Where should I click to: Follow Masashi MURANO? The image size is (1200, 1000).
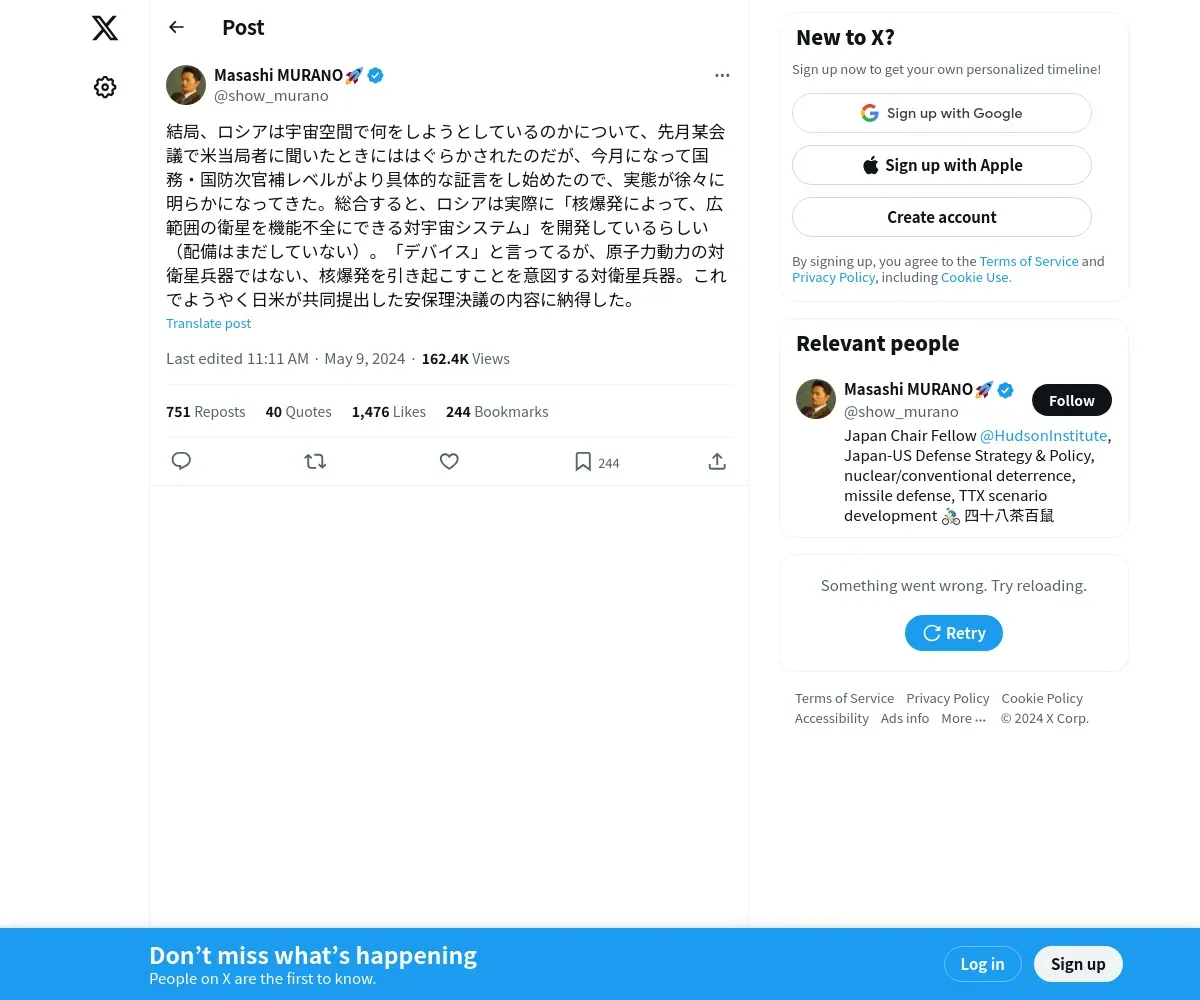1072,400
